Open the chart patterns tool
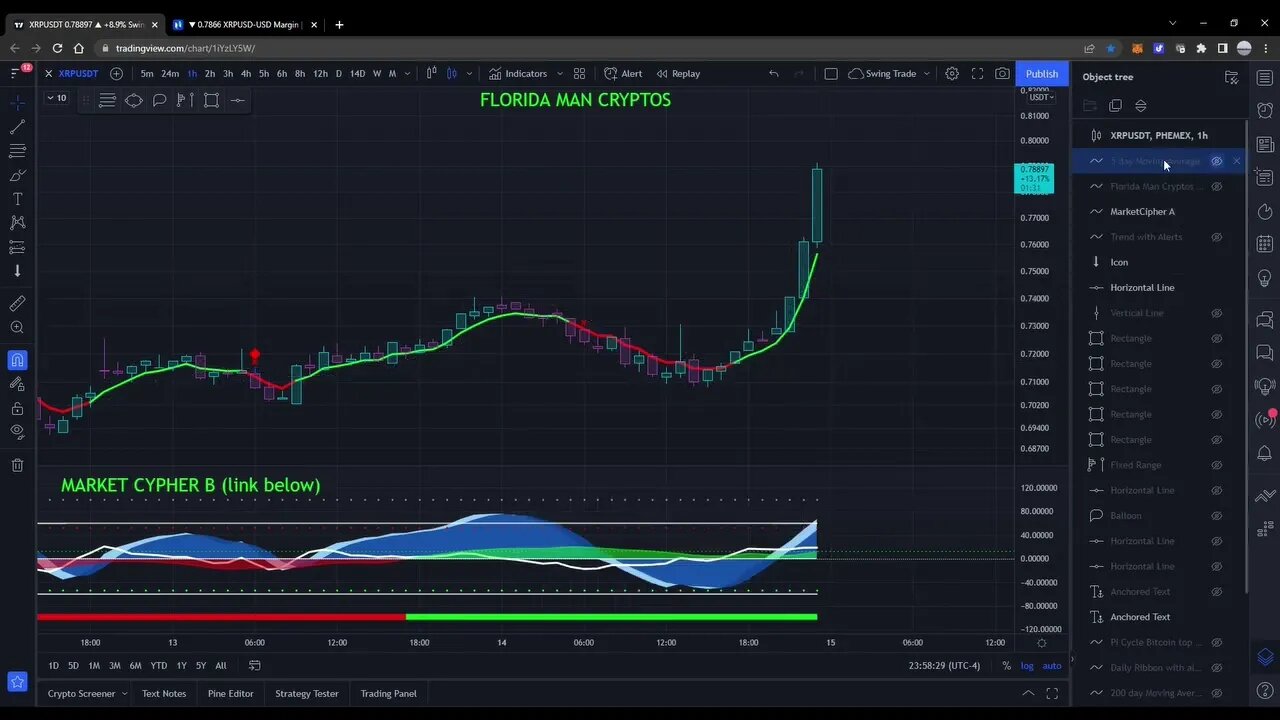This screenshot has width=1280, height=720. coord(17,222)
